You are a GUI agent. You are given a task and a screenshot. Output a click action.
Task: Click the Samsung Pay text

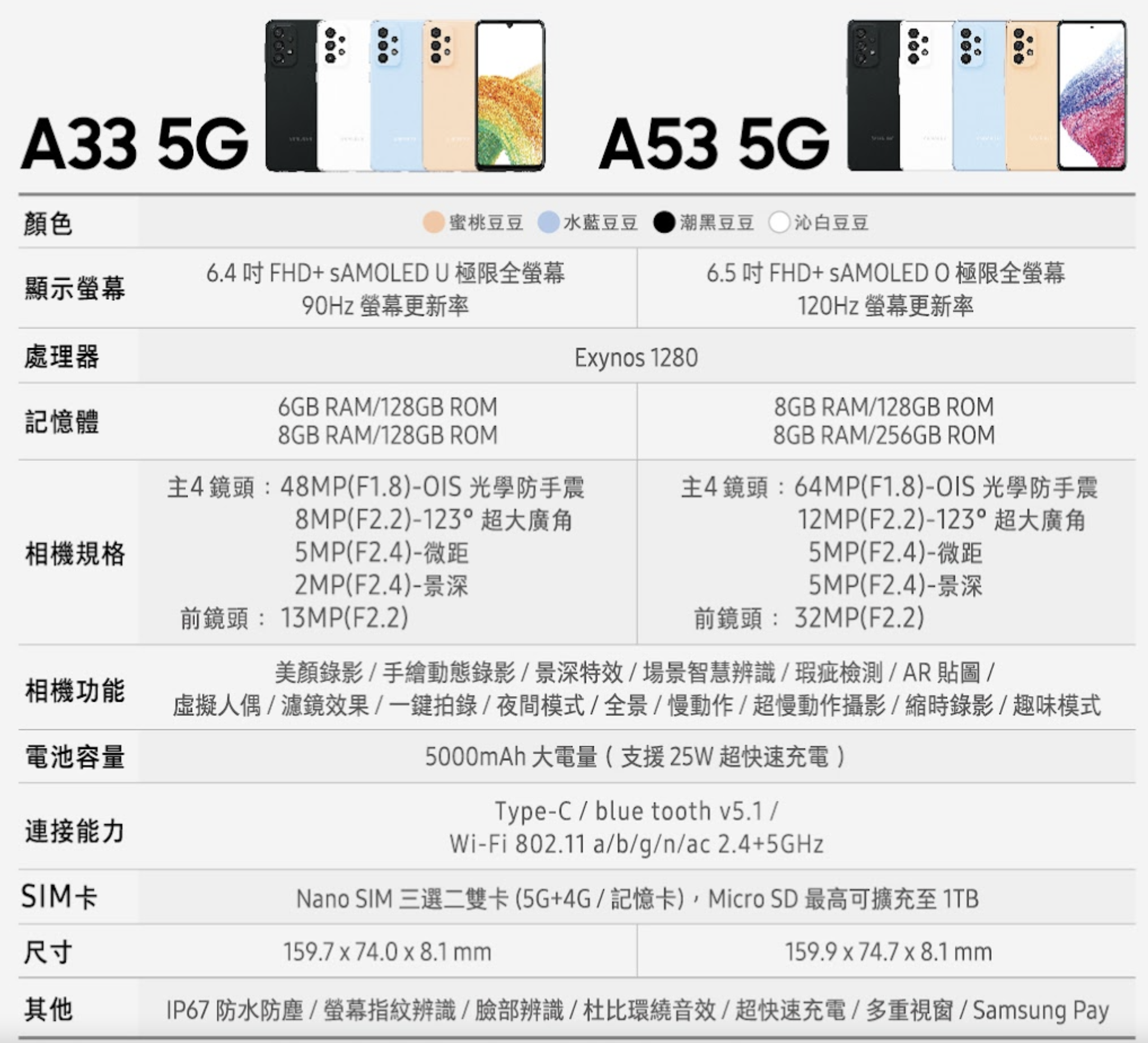pyautogui.click(x=1041, y=1010)
